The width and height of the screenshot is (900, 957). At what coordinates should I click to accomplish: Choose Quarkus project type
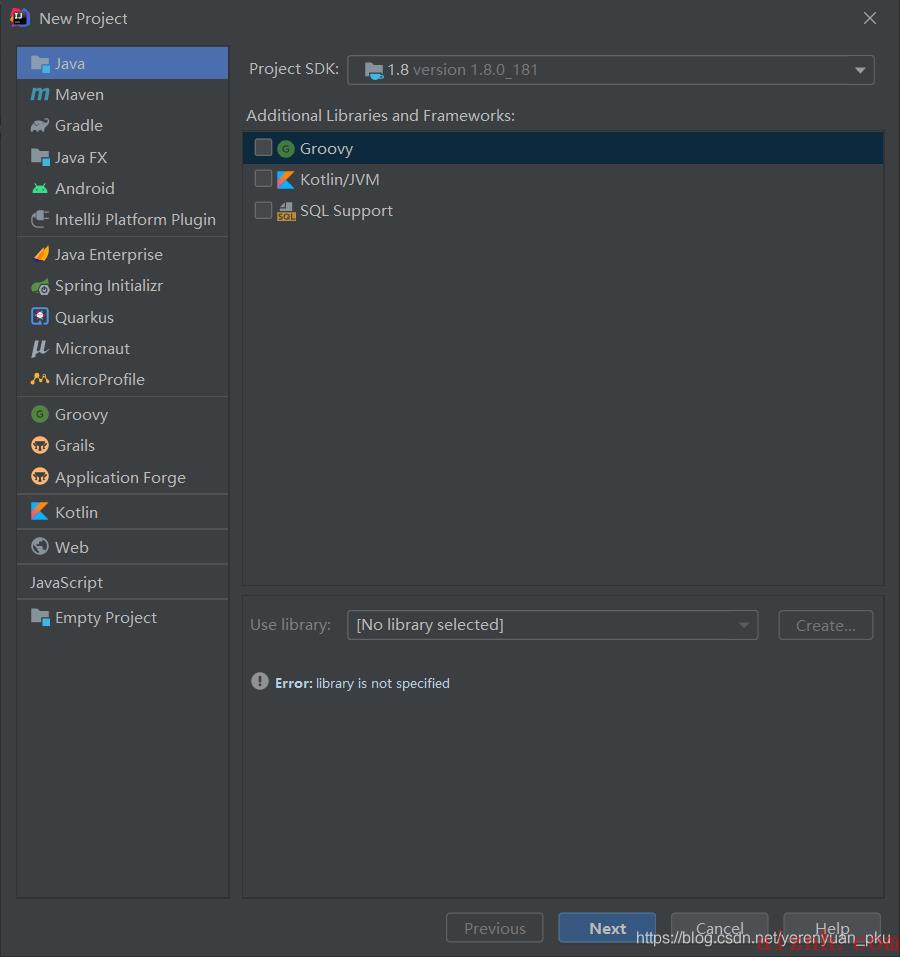123,317
